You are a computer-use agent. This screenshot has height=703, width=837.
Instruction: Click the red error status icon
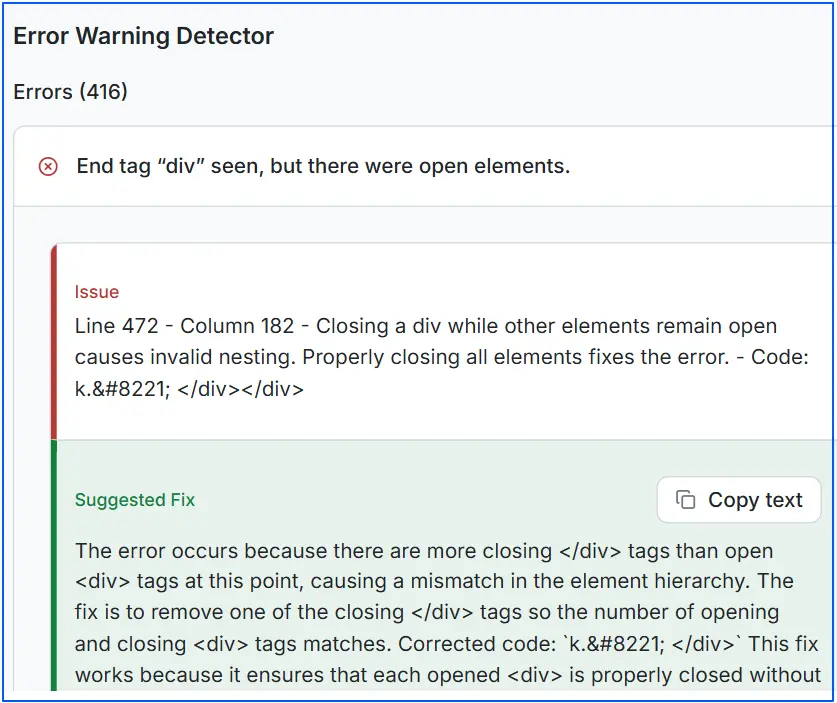coord(47,167)
